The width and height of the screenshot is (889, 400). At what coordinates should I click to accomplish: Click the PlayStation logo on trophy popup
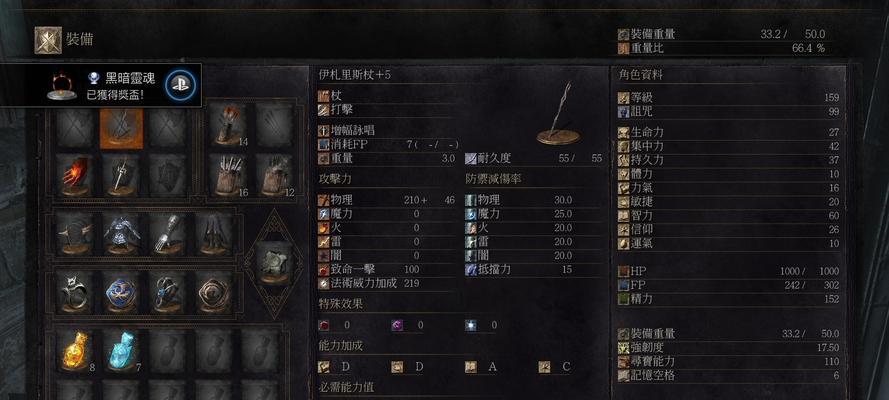coord(180,85)
